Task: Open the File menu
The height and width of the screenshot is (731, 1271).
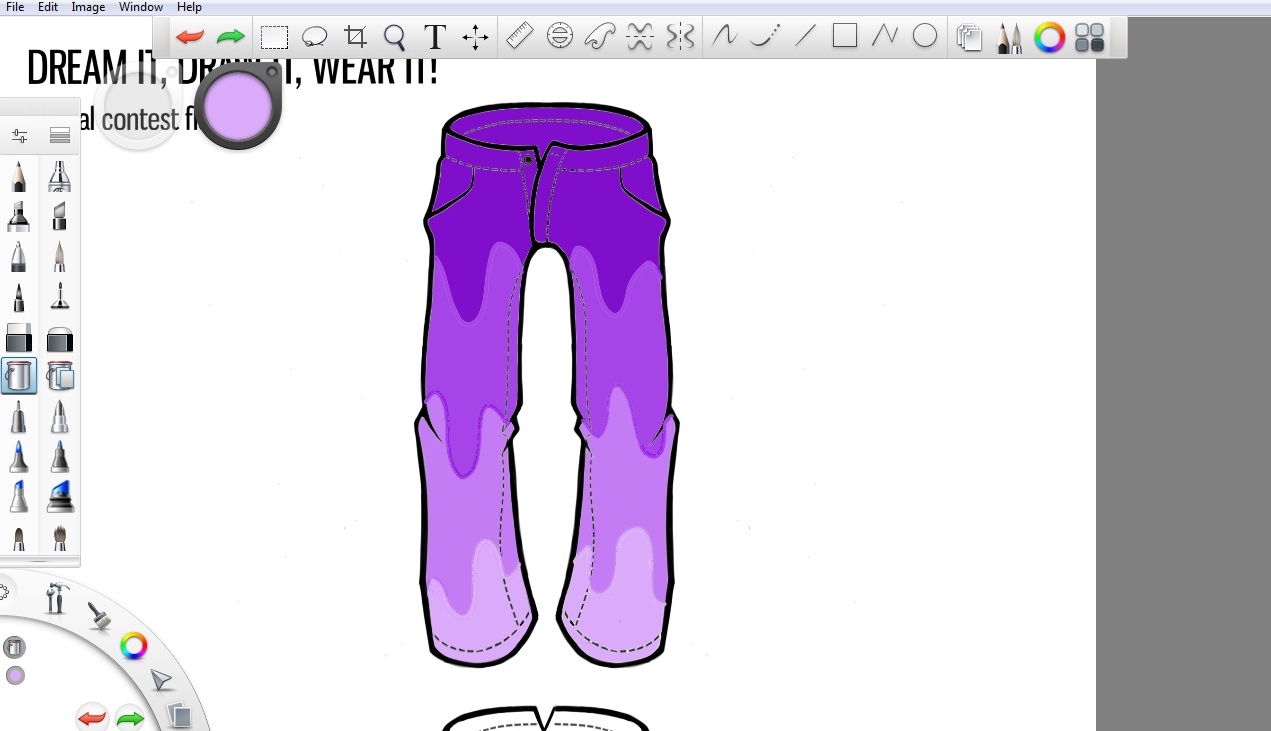Action: 15,7
